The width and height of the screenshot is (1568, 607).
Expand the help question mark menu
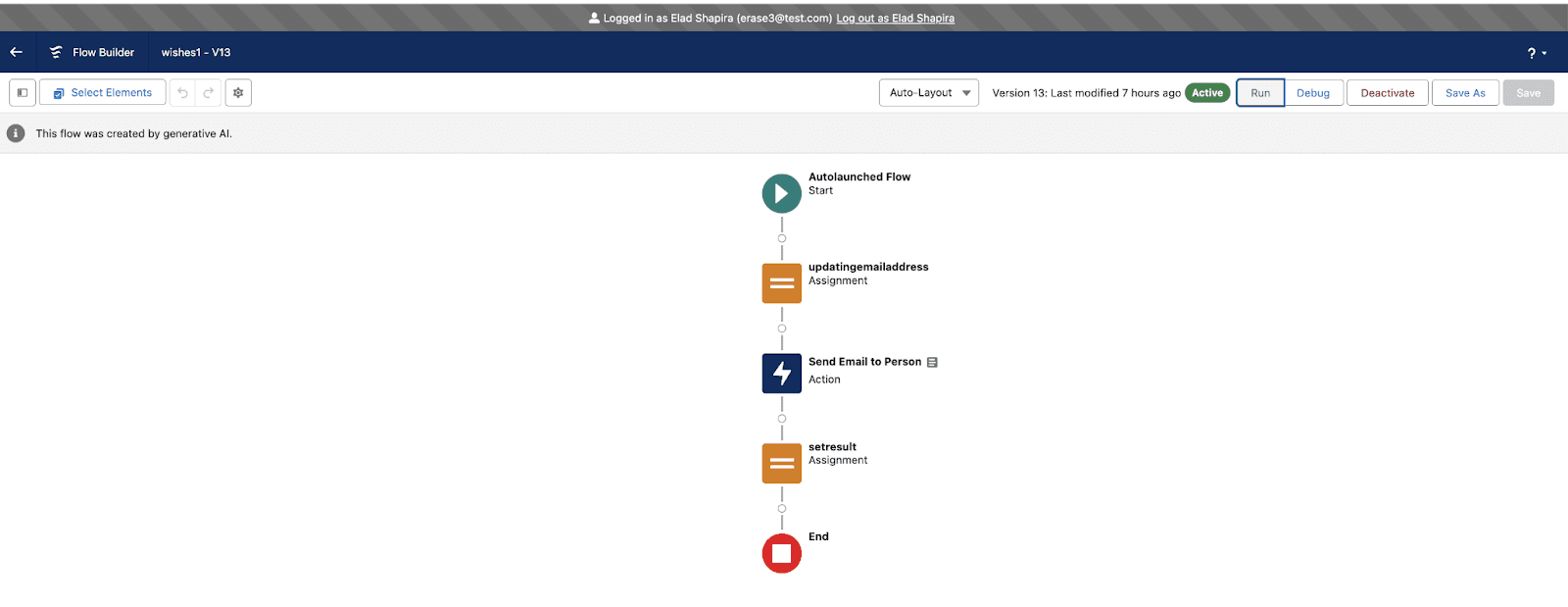point(1536,53)
